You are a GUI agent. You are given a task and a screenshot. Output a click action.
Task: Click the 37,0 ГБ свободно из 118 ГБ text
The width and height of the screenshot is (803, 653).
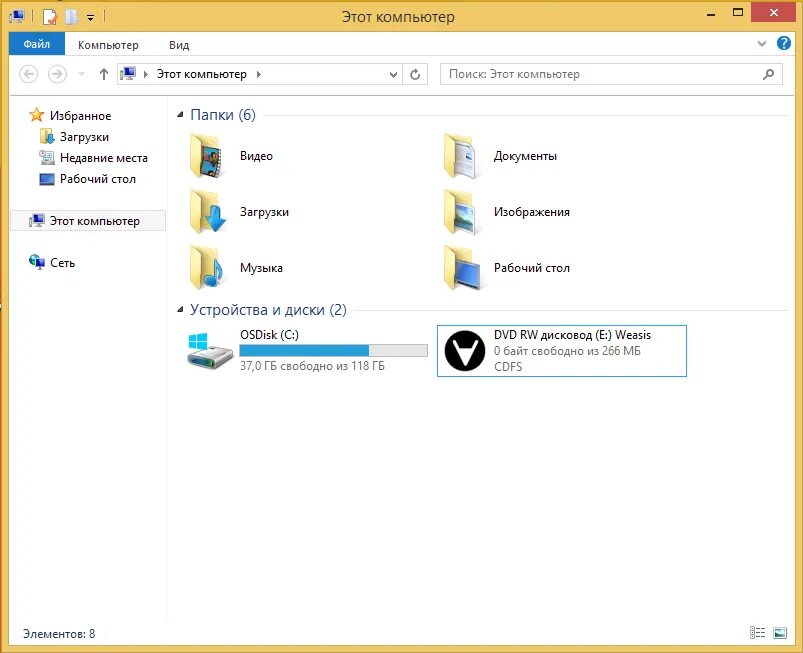(x=312, y=366)
